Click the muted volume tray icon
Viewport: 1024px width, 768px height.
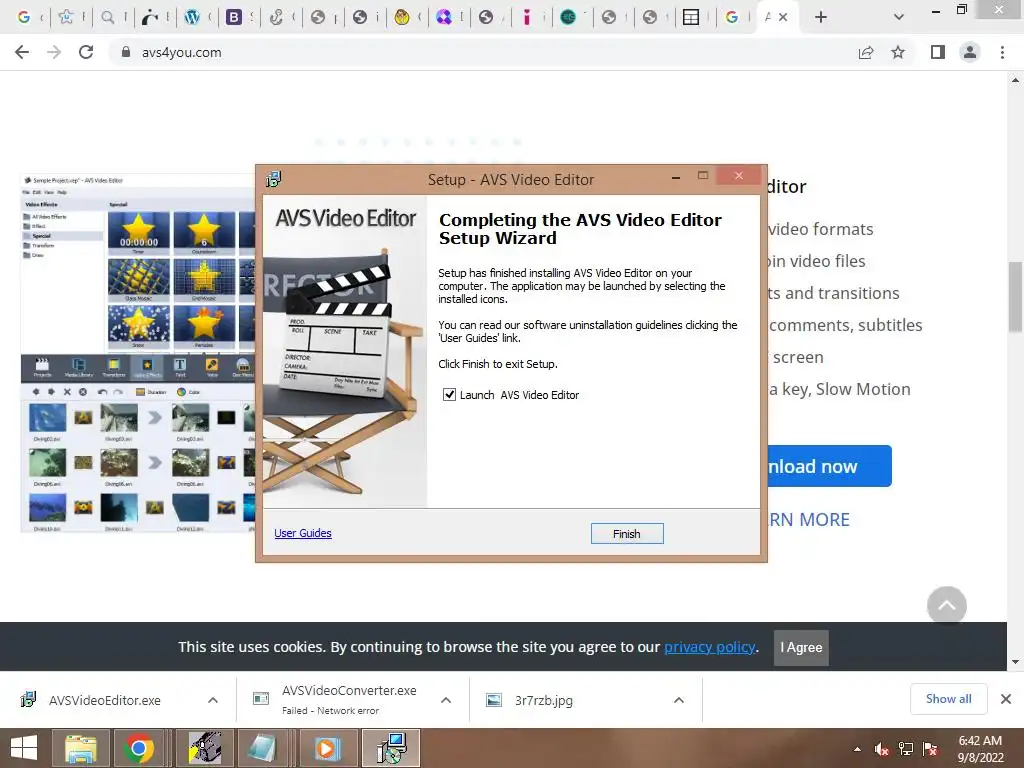click(x=882, y=749)
